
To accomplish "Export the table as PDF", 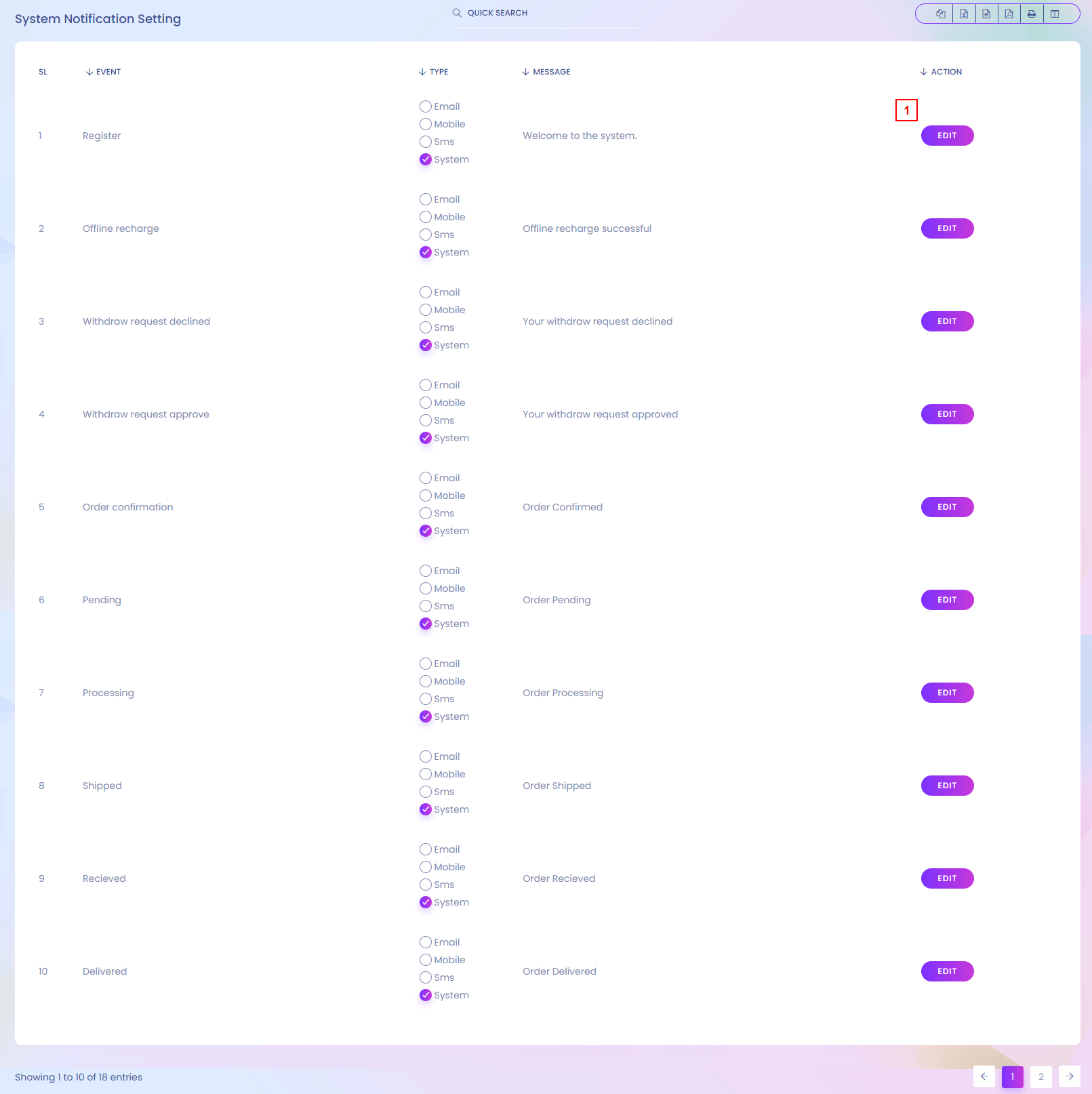I will click(x=1009, y=14).
